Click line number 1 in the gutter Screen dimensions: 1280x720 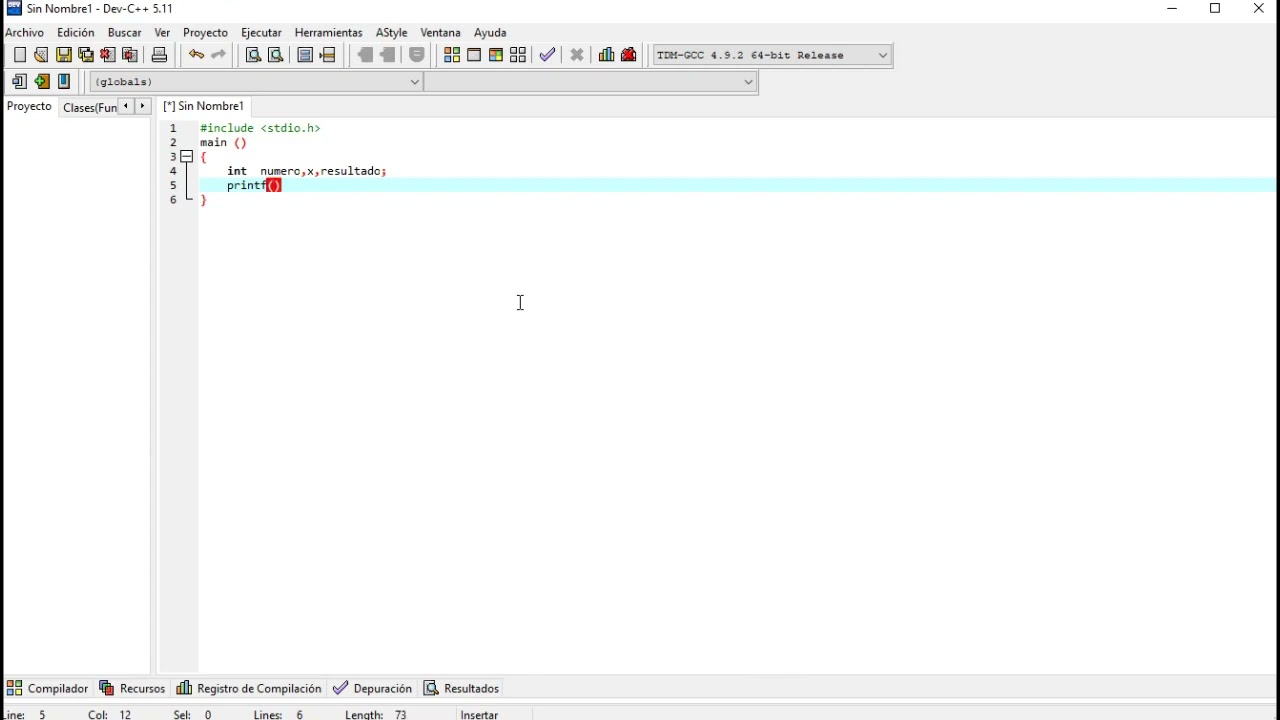[173, 128]
